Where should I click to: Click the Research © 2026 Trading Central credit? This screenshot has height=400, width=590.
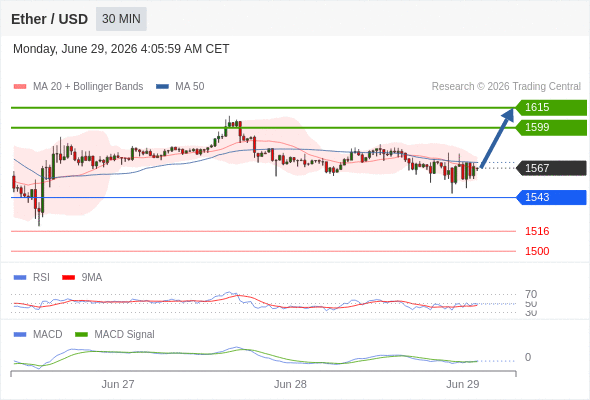pyautogui.click(x=506, y=87)
